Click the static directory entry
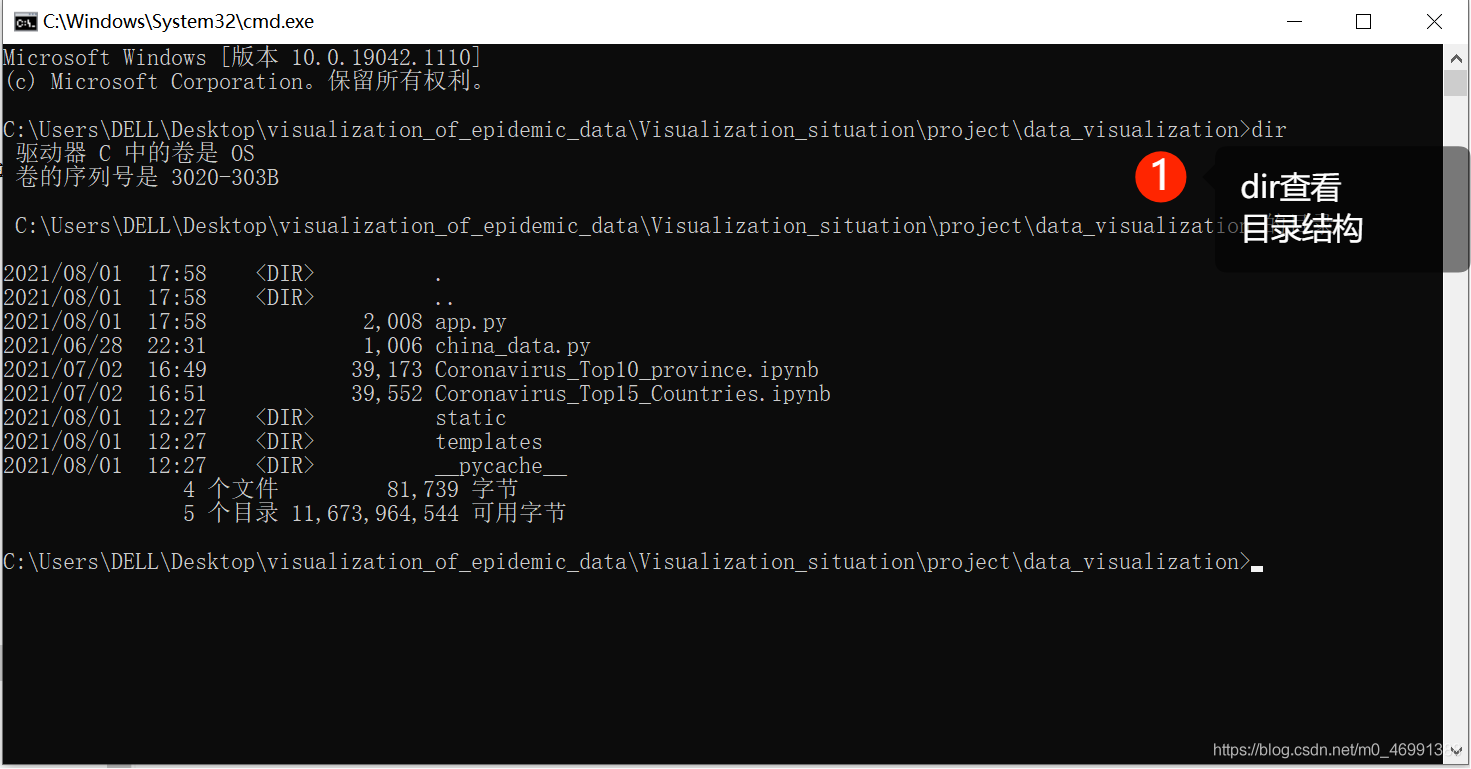The image size is (1471, 769). click(471, 418)
